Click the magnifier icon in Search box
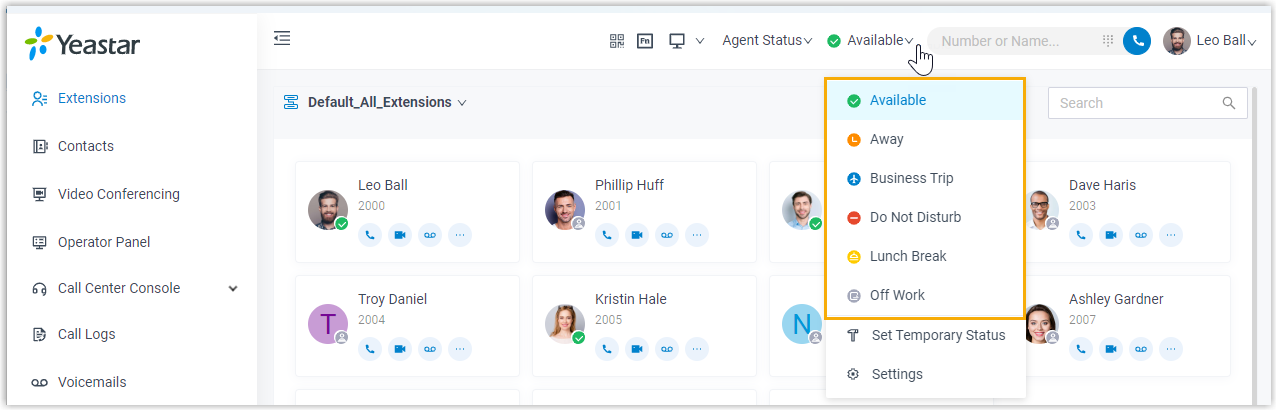Viewport: 1277px width, 411px height. click(1229, 103)
